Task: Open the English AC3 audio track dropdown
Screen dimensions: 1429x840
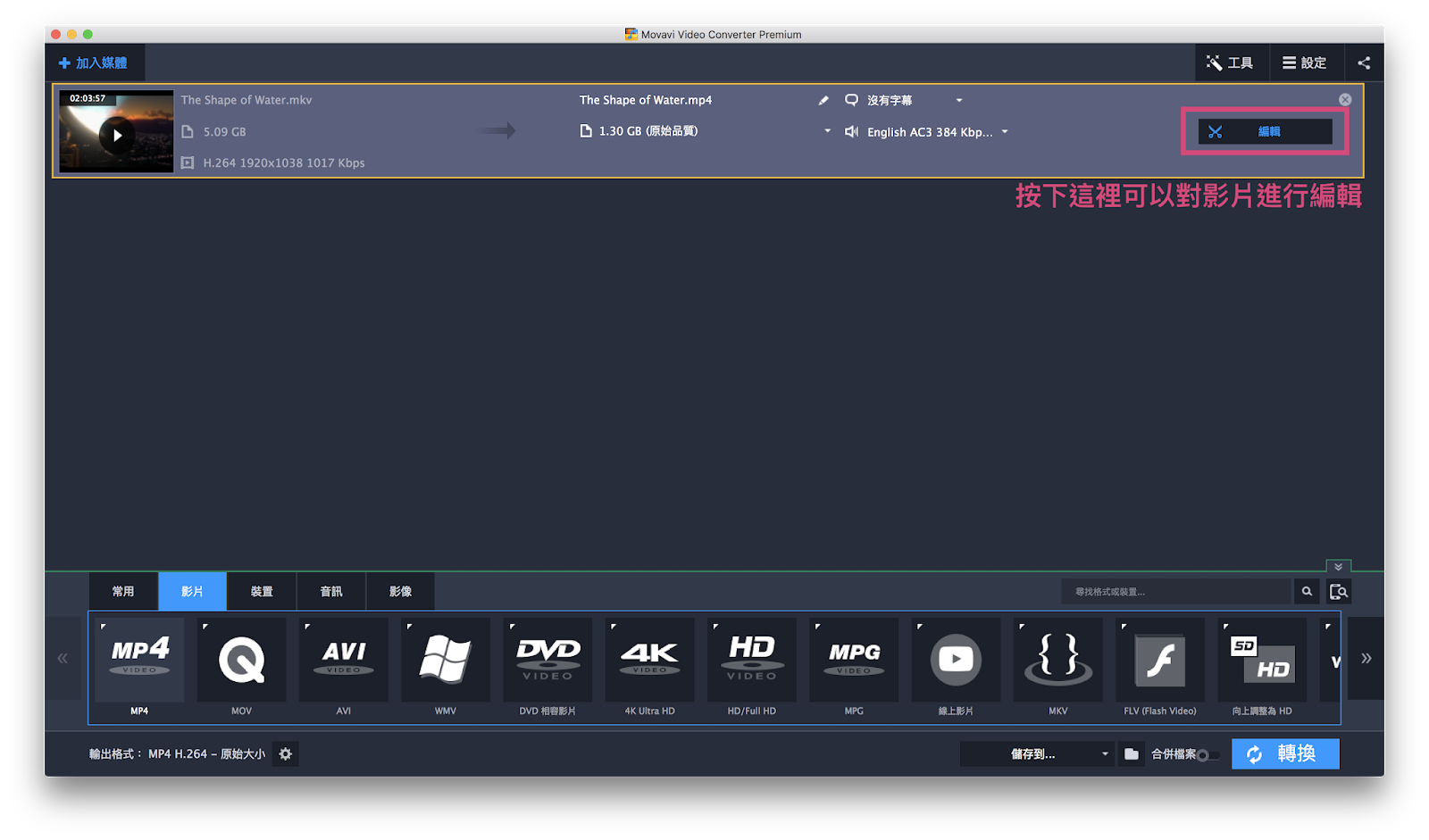Action: [1005, 132]
